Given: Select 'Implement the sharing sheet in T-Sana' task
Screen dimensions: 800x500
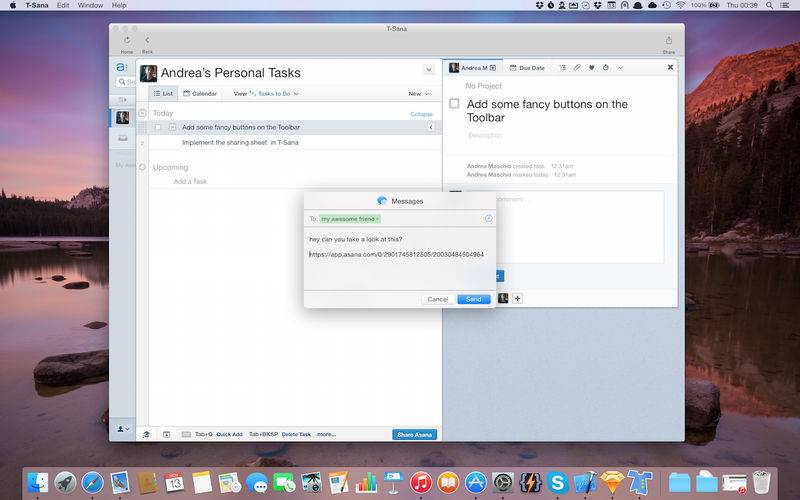Looking at the screenshot, I should [x=240, y=142].
